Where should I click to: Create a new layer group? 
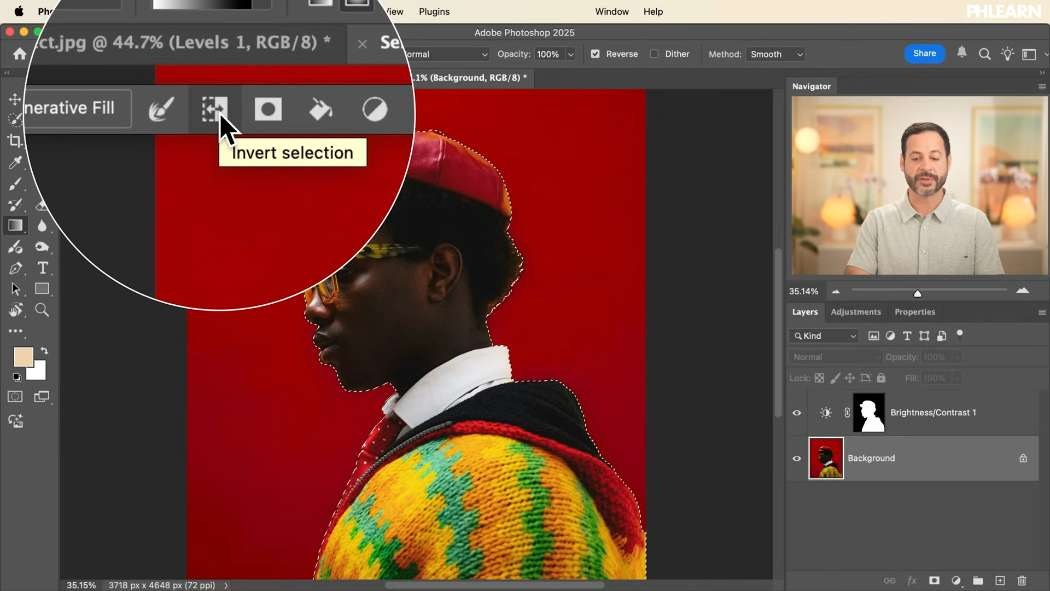click(x=978, y=580)
